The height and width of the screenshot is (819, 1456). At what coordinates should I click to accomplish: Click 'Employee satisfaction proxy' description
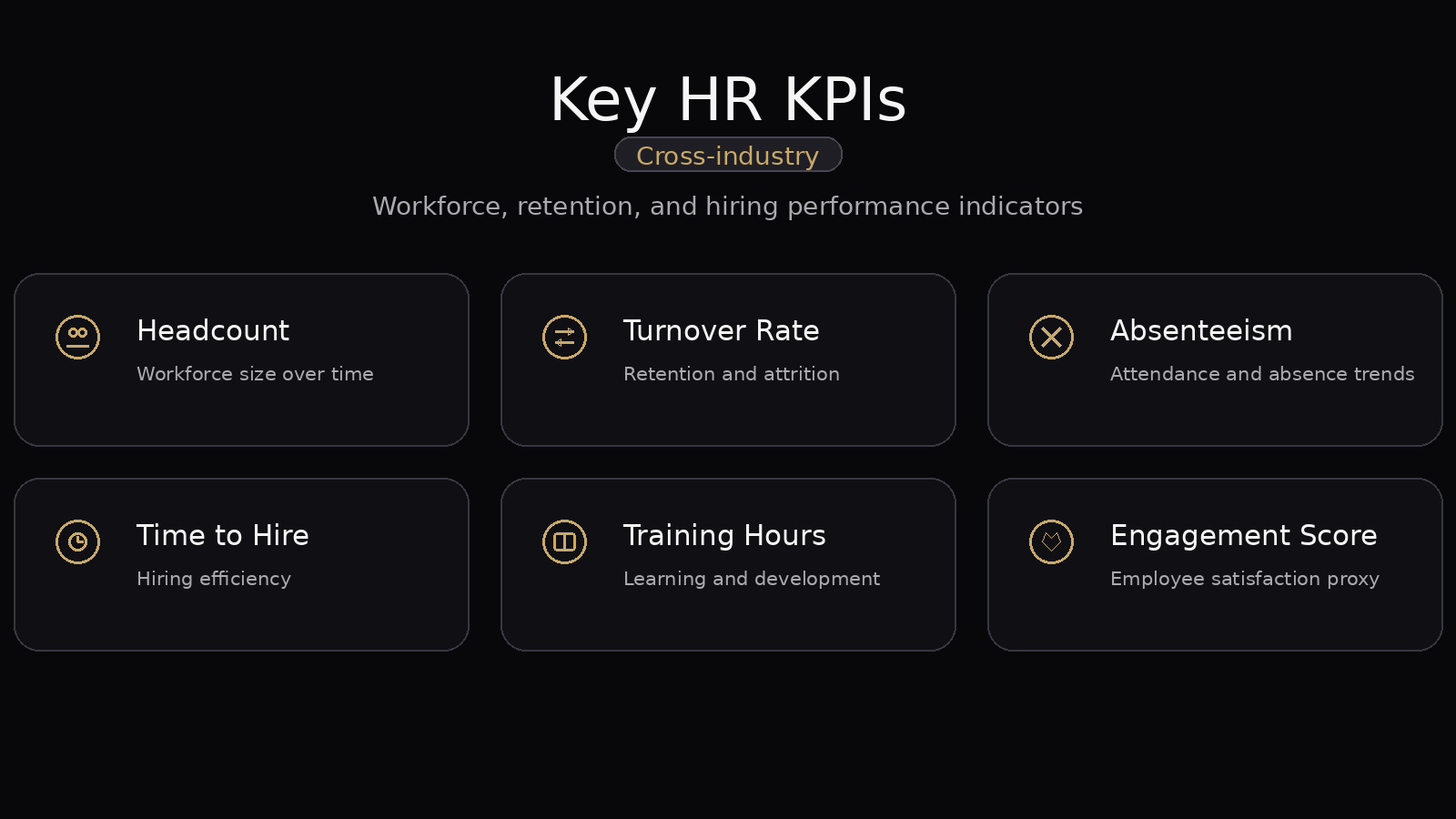tap(1245, 579)
